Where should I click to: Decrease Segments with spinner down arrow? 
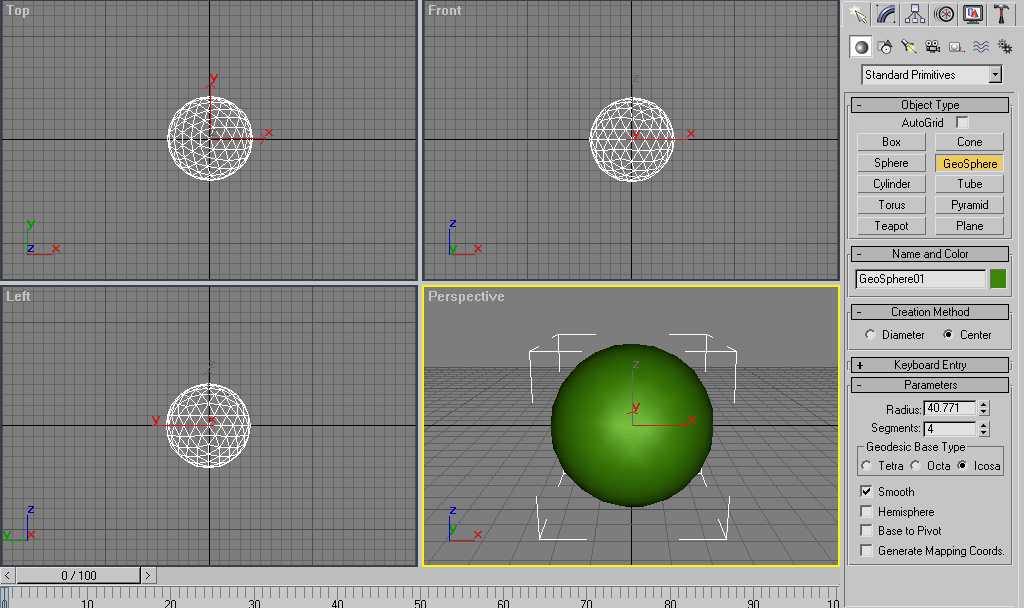984,432
